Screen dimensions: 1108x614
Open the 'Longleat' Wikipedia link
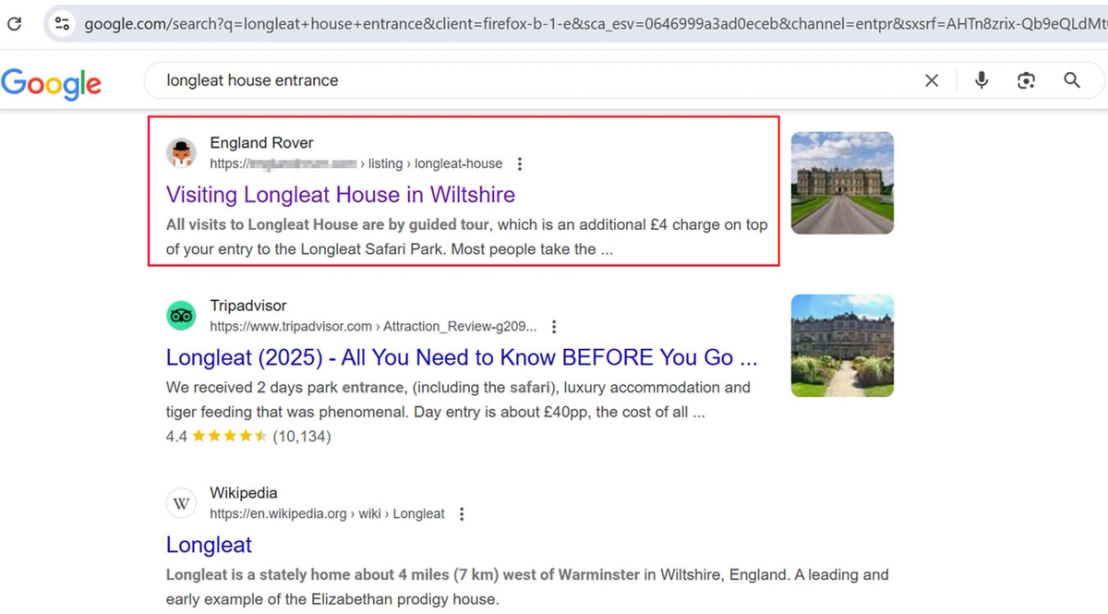pyautogui.click(x=208, y=545)
